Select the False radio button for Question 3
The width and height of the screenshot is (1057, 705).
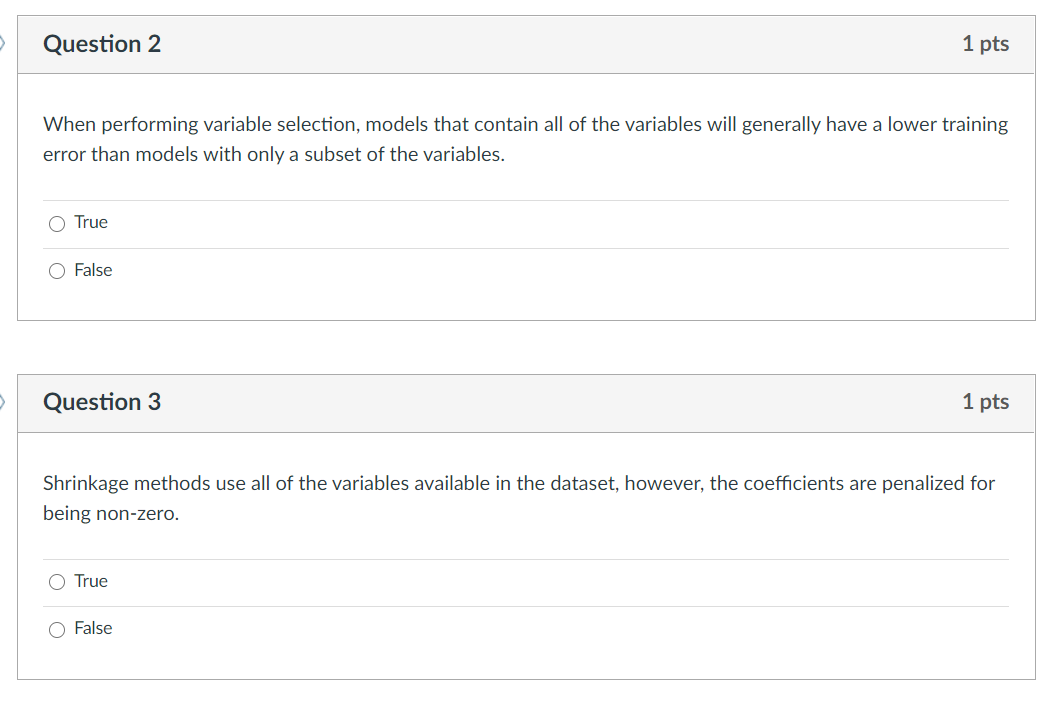tap(57, 628)
